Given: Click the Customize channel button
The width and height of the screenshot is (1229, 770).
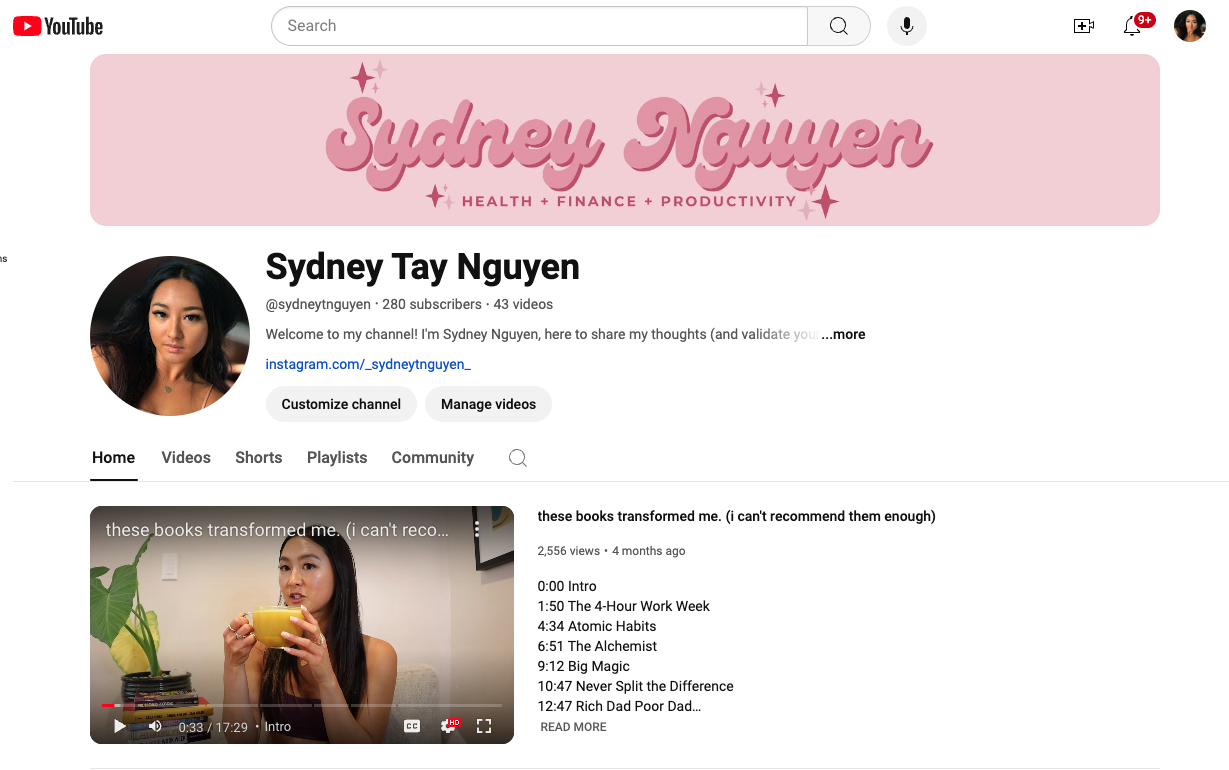Looking at the screenshot, I should (x=341, y=404).
